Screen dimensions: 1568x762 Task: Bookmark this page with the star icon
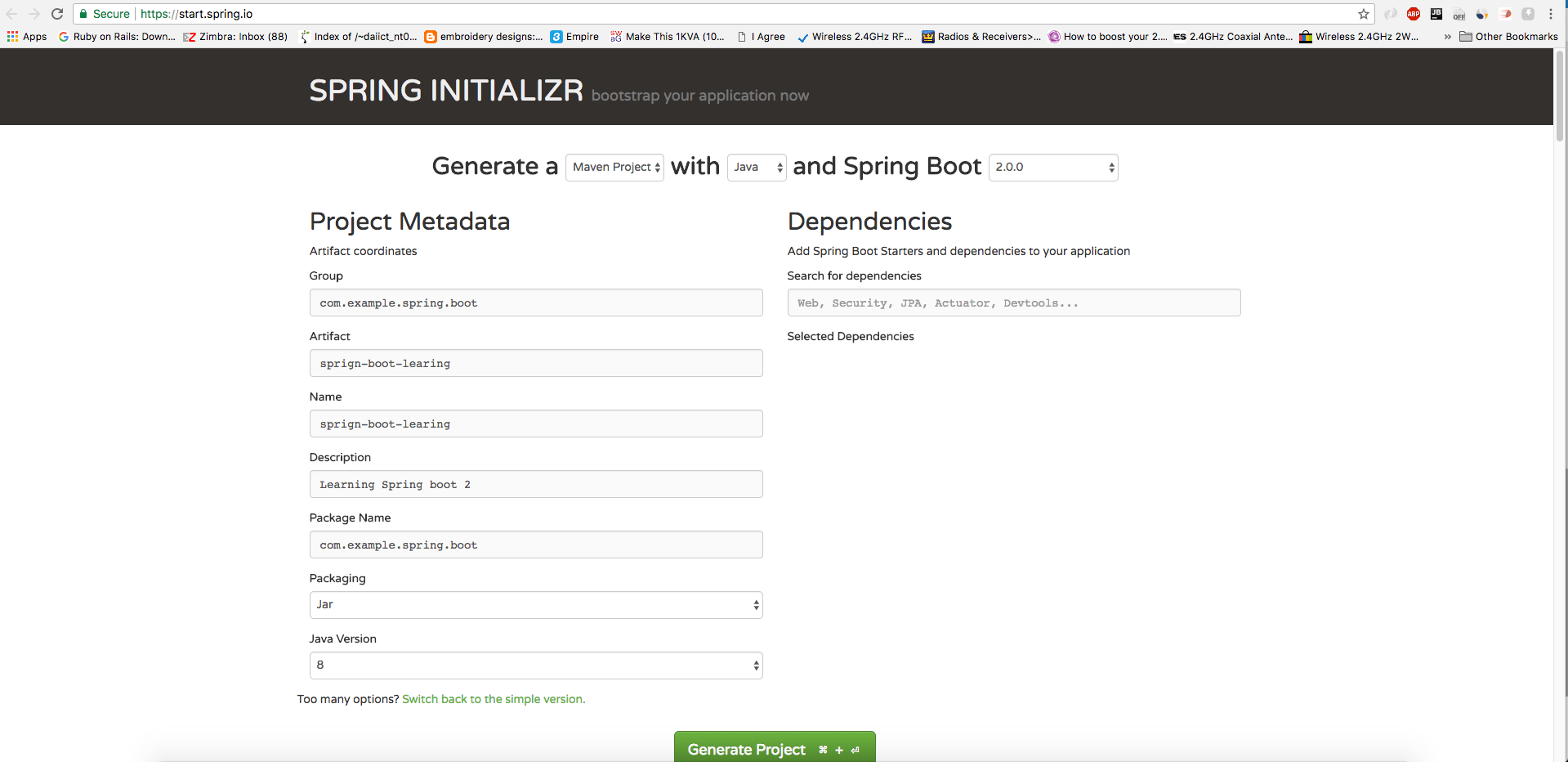coord(1364,14)
